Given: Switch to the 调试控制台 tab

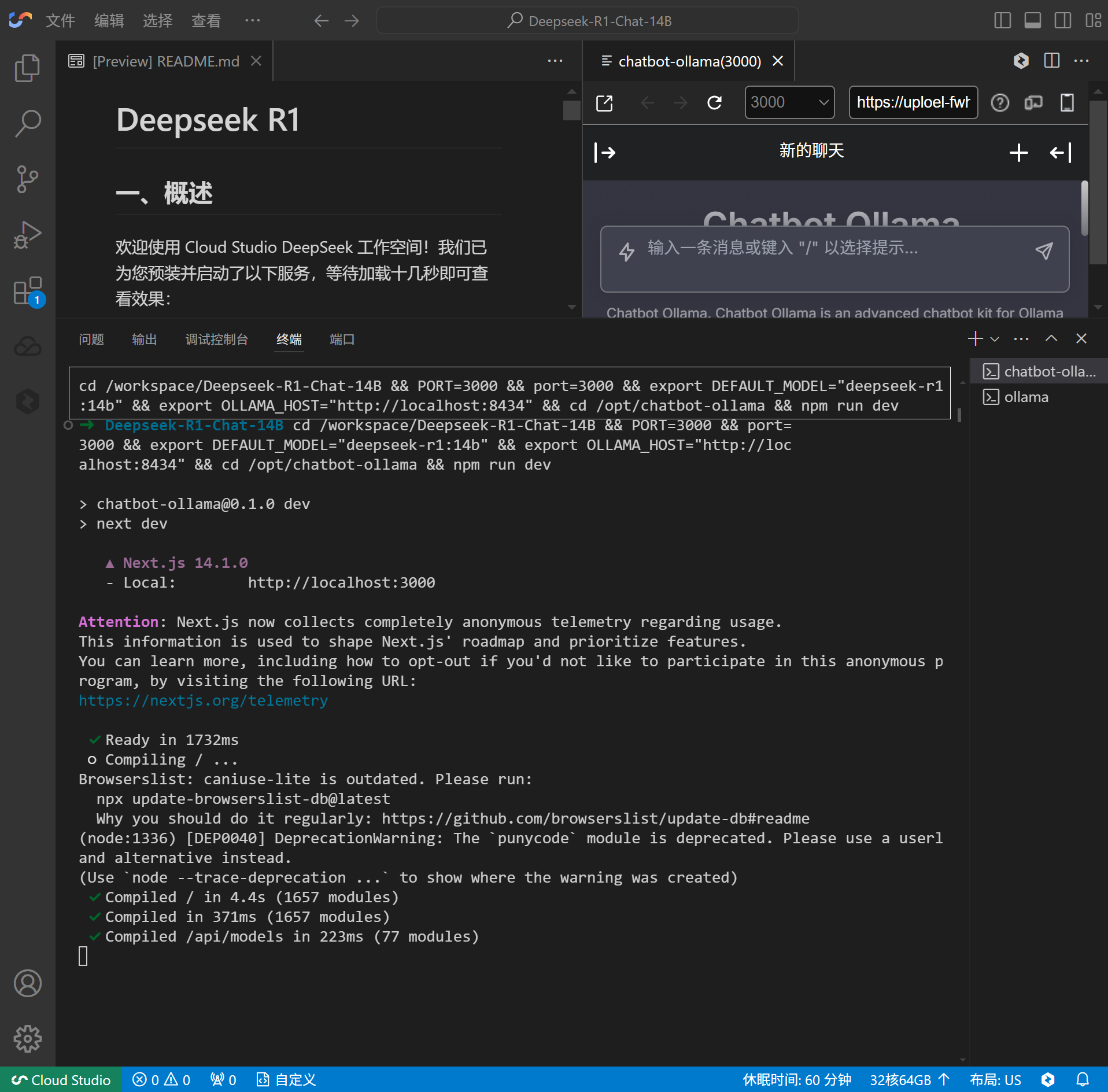Looking at the screenshot, I should 217,340.
